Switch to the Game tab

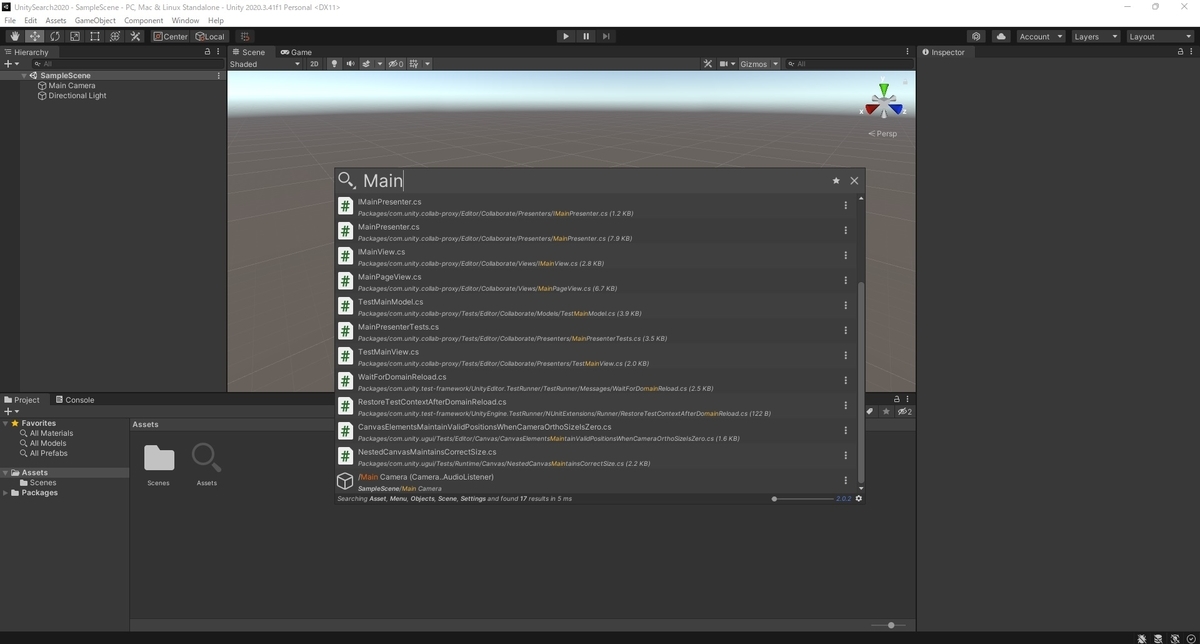[x=295, y=52]
